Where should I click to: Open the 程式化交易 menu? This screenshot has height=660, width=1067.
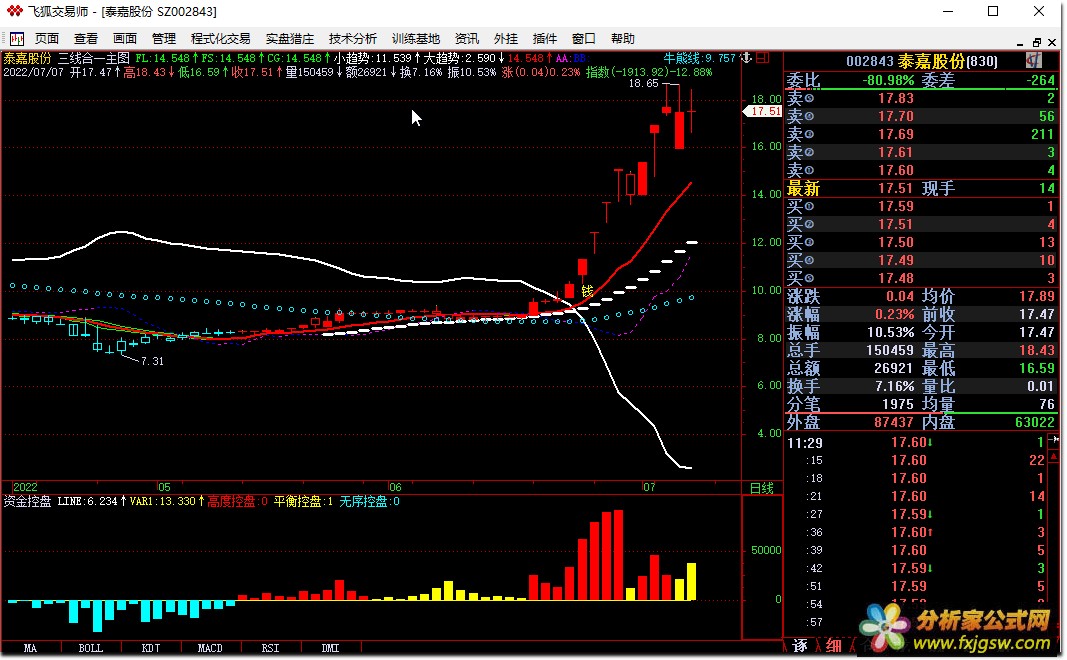pos(220,39)
